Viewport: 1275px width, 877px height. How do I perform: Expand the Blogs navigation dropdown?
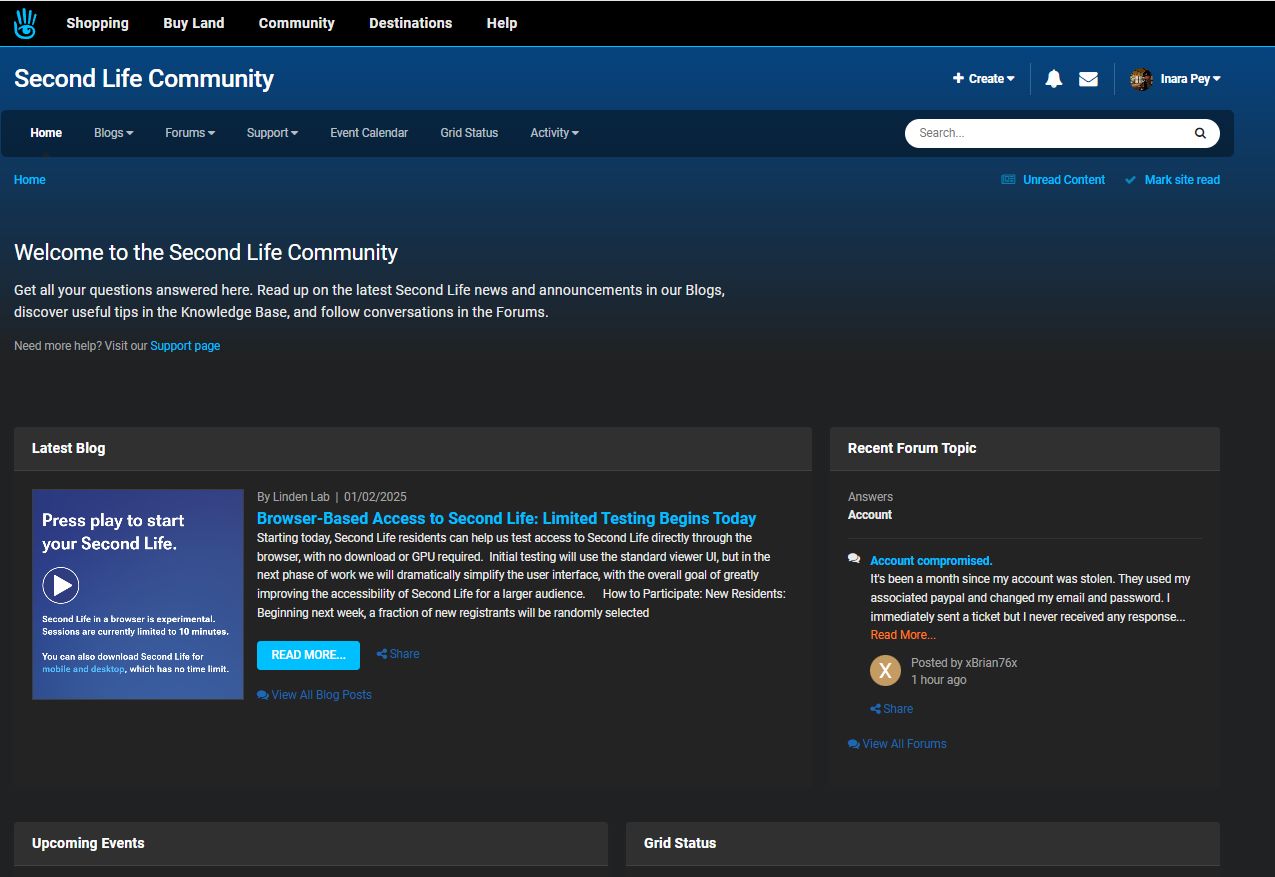click(113, 133)
